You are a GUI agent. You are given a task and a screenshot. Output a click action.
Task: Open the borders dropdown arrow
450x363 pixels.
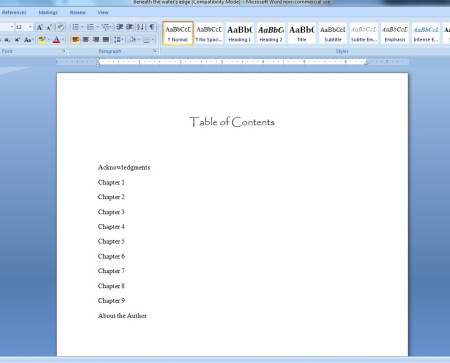point(153,40)
